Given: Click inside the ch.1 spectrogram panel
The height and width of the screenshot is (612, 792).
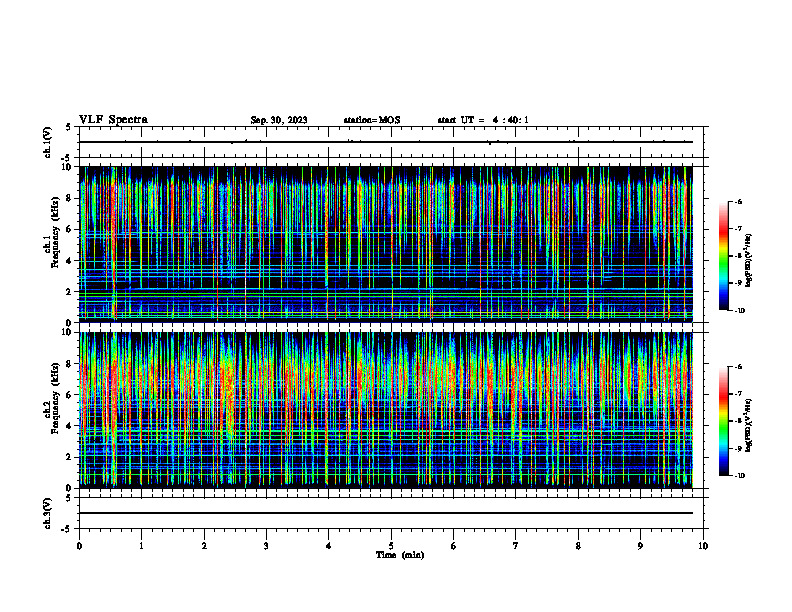Looking at the screenshot, I should pyautogui.click(x=386, y=244).
